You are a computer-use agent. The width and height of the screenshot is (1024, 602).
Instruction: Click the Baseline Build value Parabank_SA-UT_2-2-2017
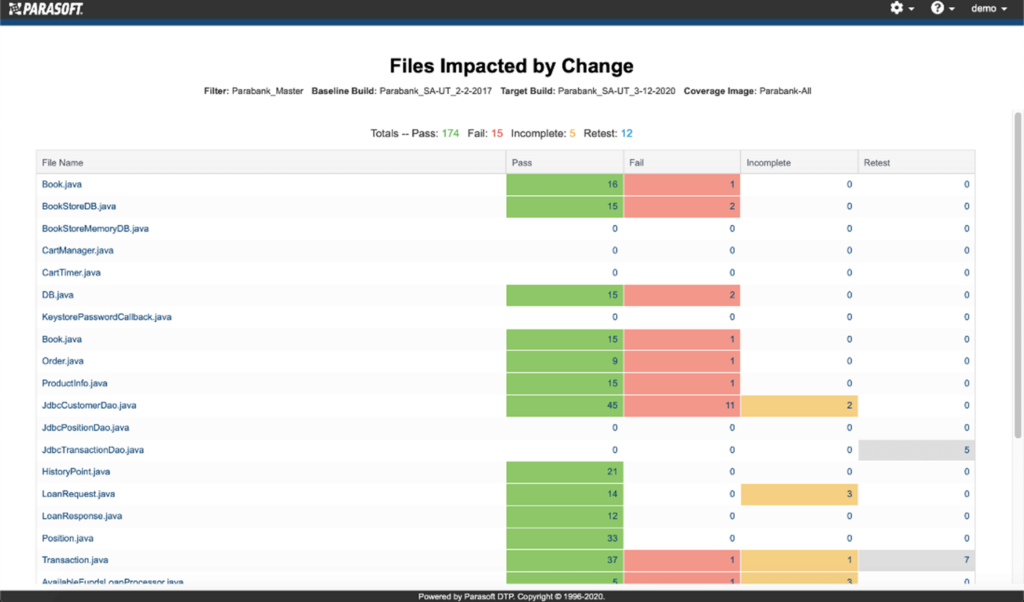[x=436, y=91]
